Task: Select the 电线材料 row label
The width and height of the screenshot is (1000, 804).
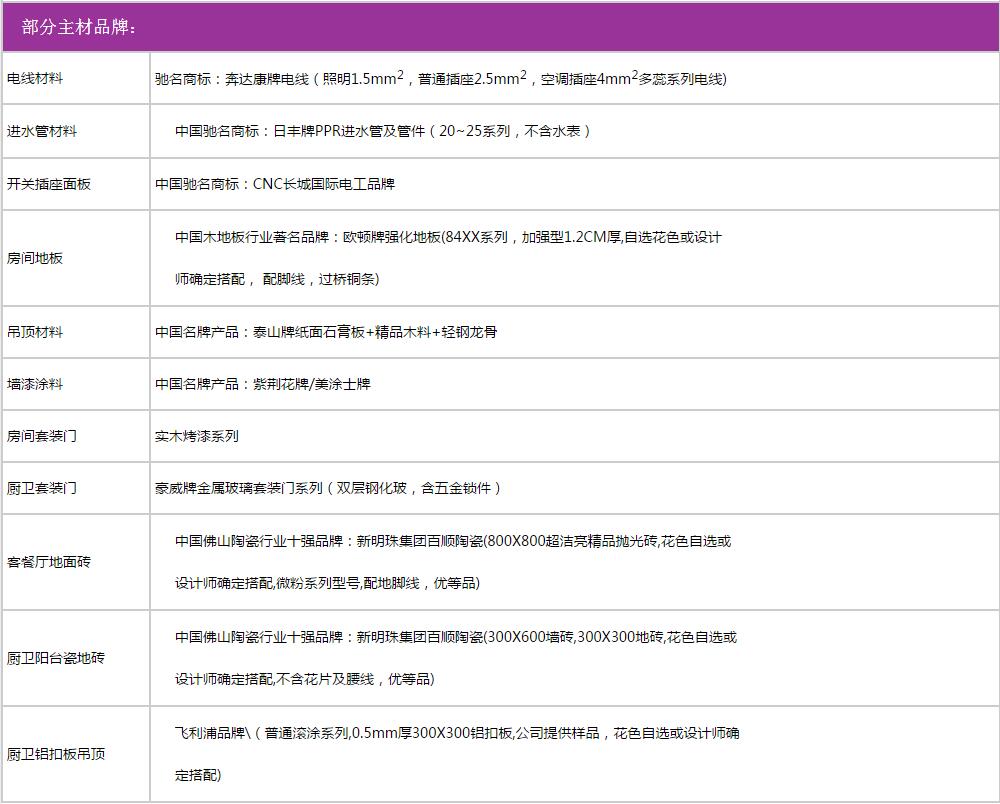Action: tap(35, 78)
